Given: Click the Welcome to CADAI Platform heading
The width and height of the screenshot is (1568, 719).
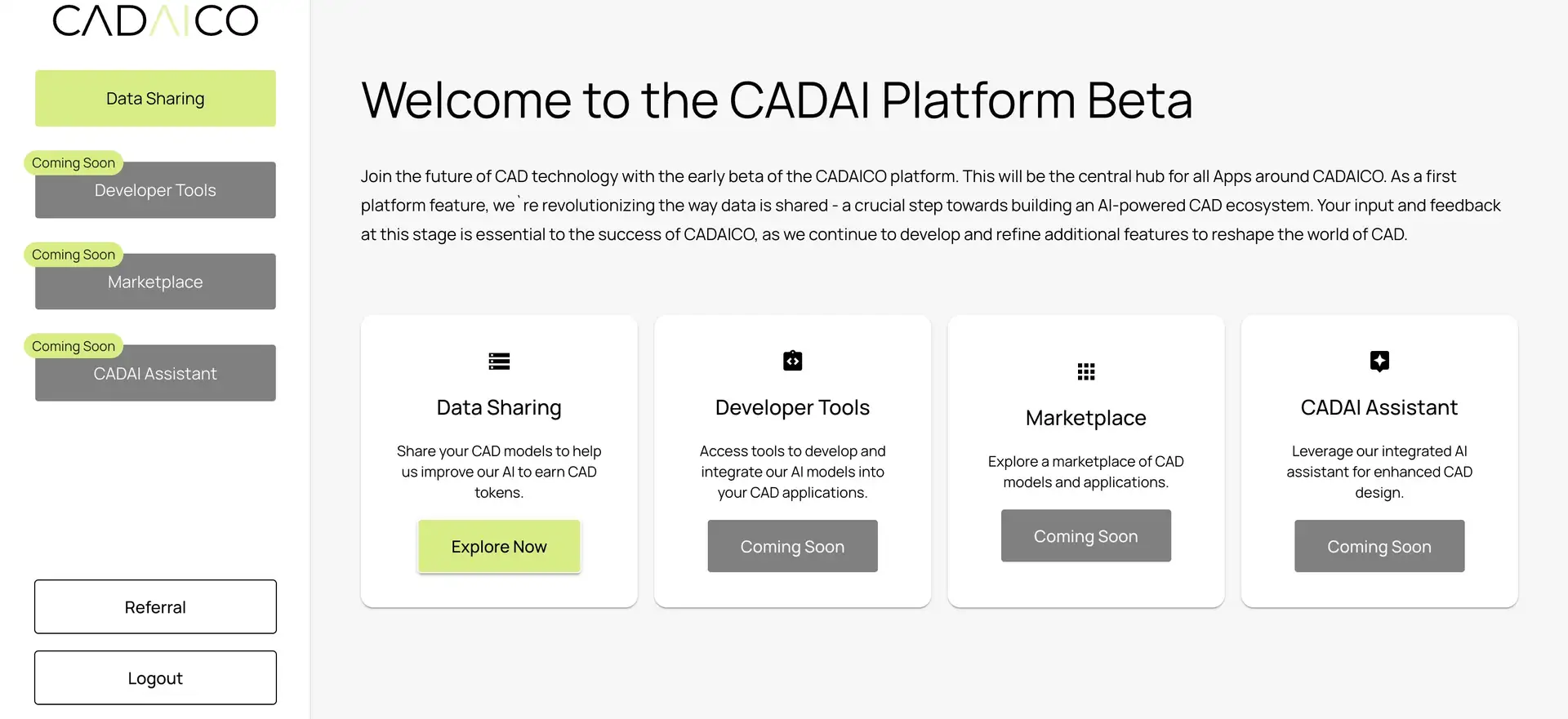Looking at the screenshot, I should (x=777, y=100).
